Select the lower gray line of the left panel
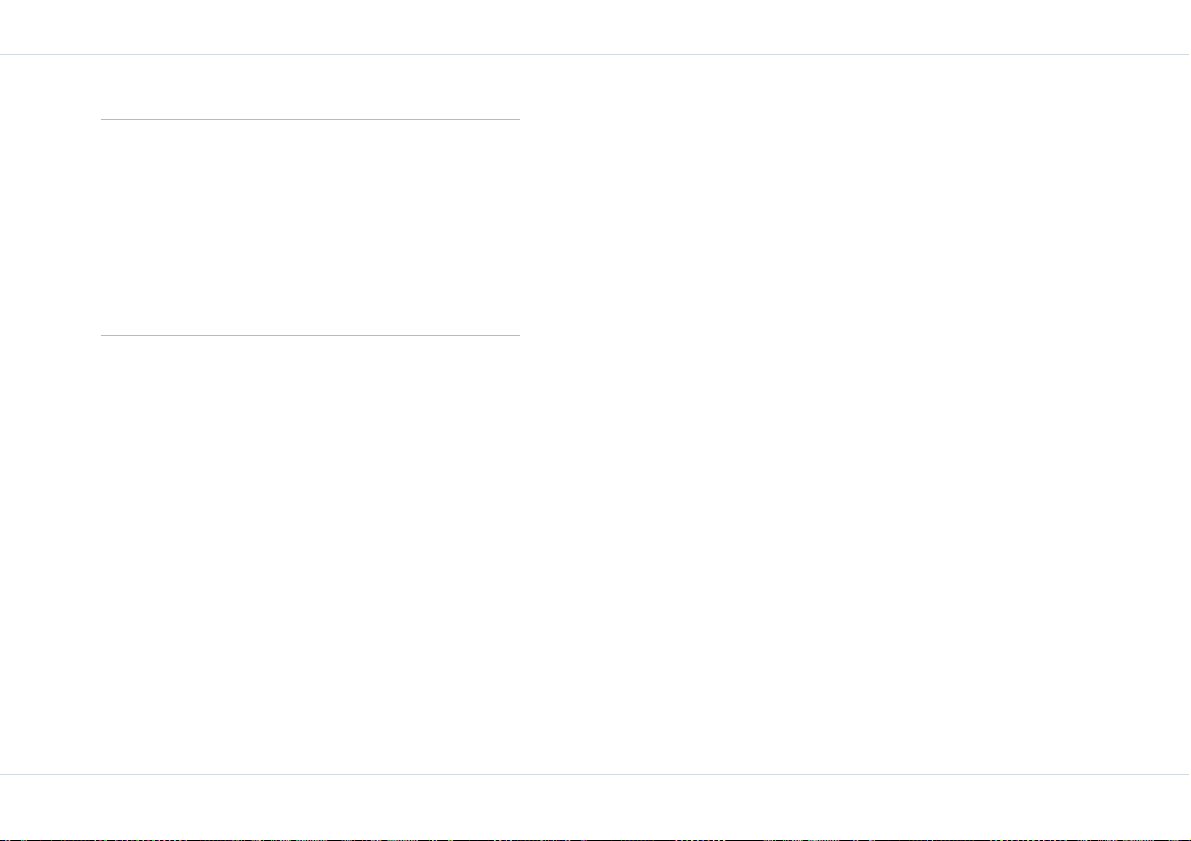Screen dimensions: 1191x841 pyautogui.click(x=310, y=335)
